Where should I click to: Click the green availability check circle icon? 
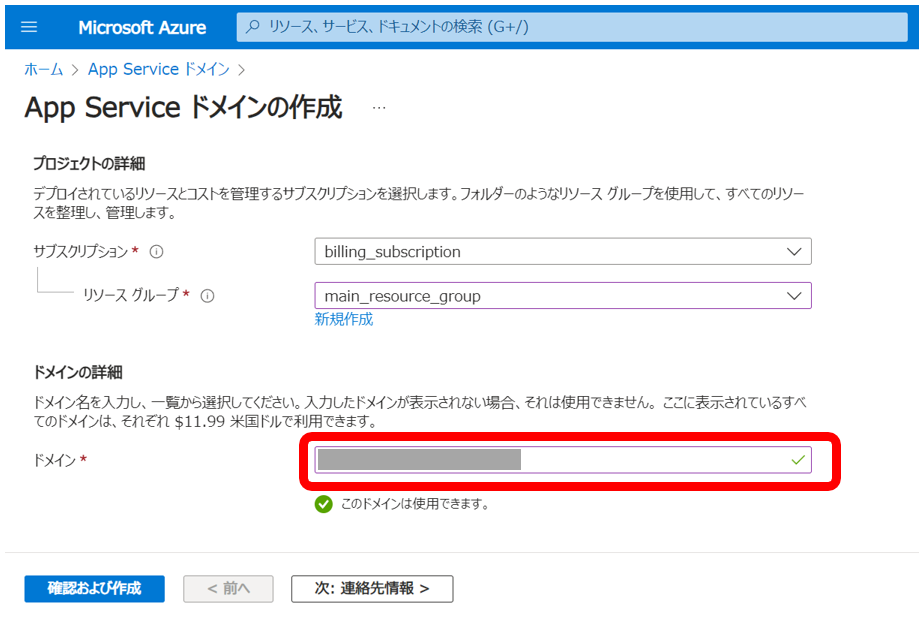[323, 504]
